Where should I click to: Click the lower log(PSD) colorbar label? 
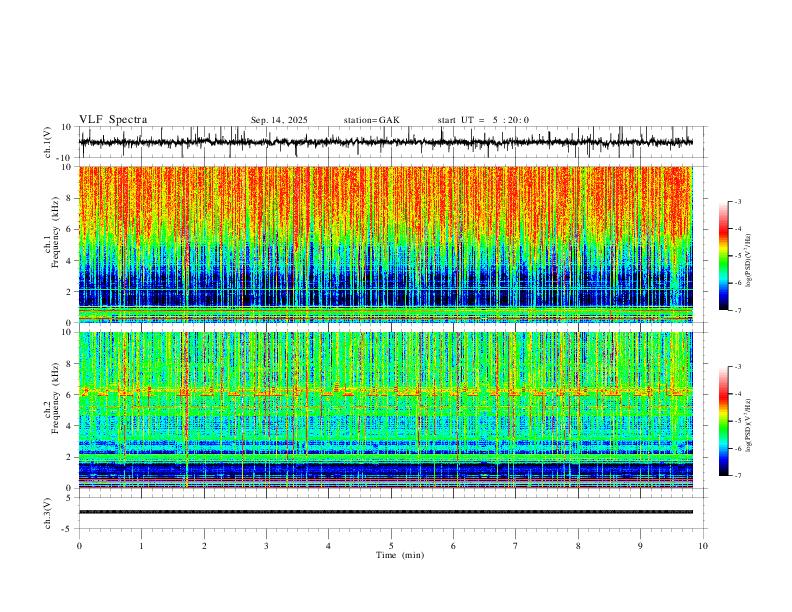click(x=748, y=425)
